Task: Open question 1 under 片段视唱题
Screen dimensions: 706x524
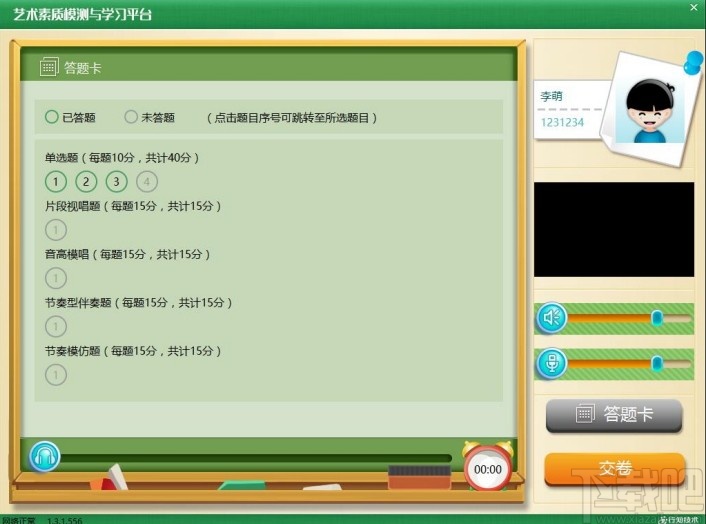Action: click(56, 230)
